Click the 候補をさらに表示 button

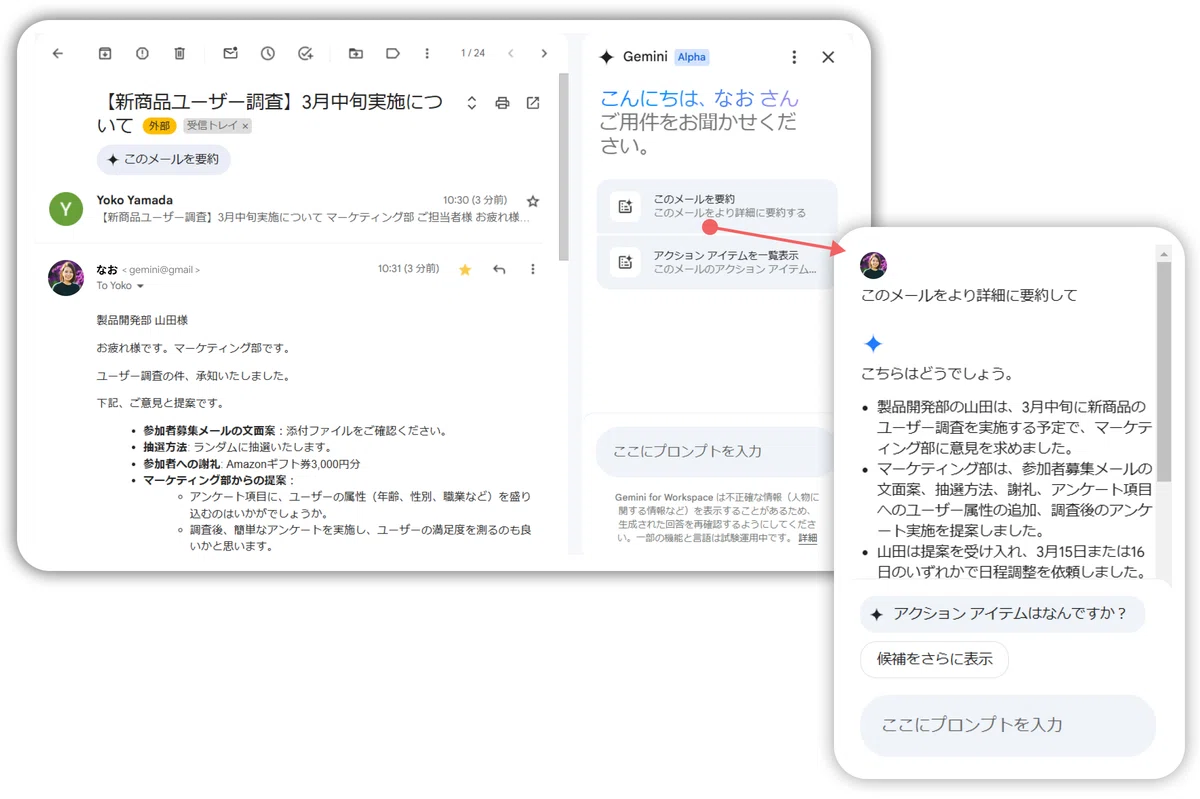click(934, 660)
